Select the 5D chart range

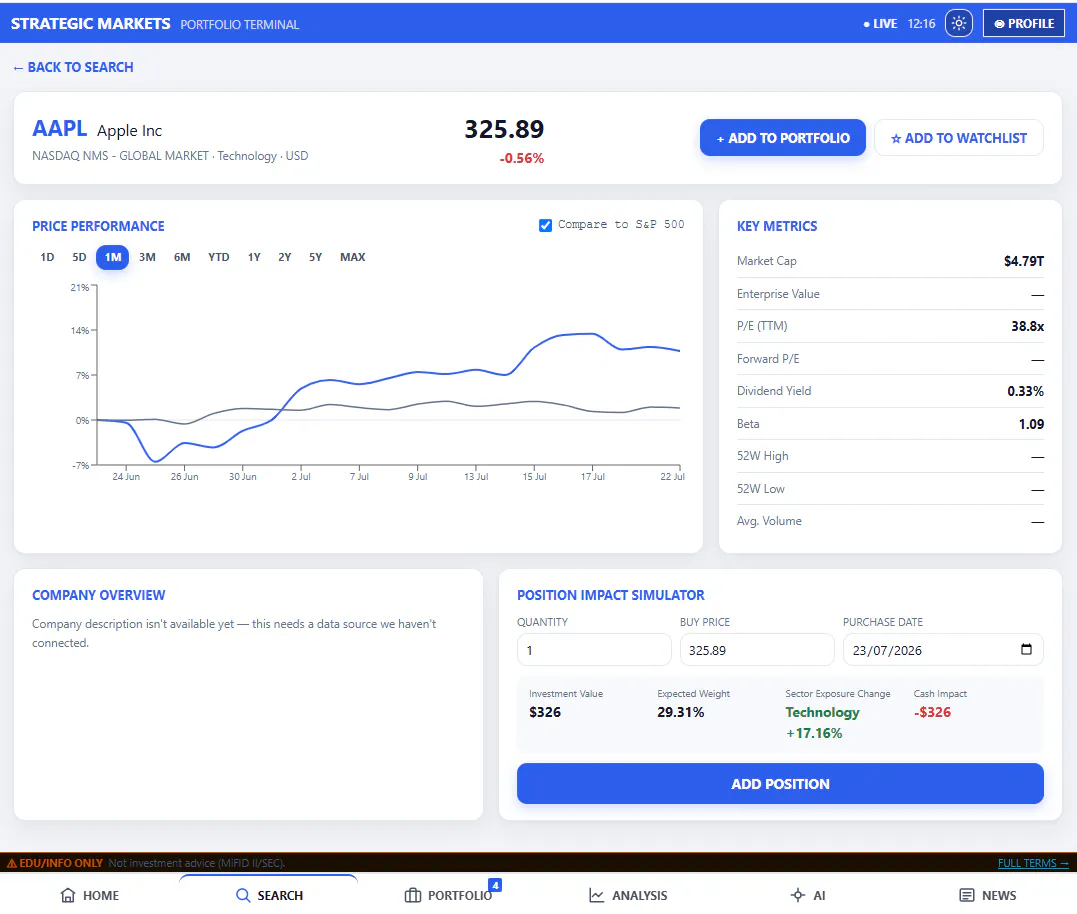79,257
